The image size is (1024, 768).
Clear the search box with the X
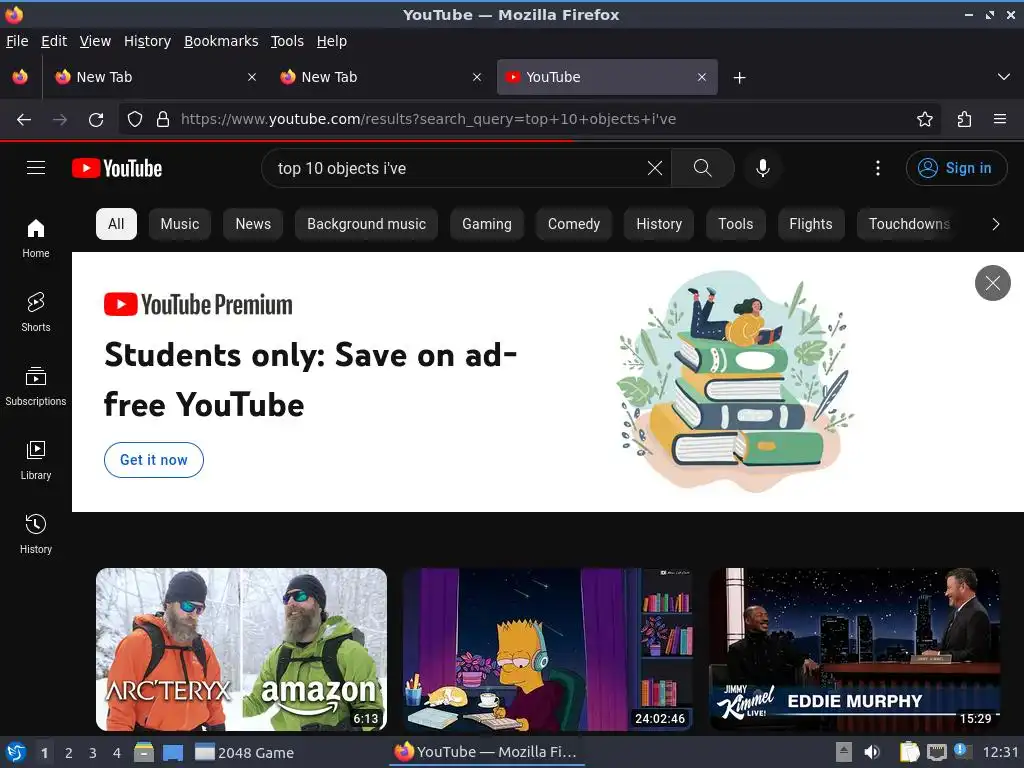pyautogui.click(x=654, y=168)
